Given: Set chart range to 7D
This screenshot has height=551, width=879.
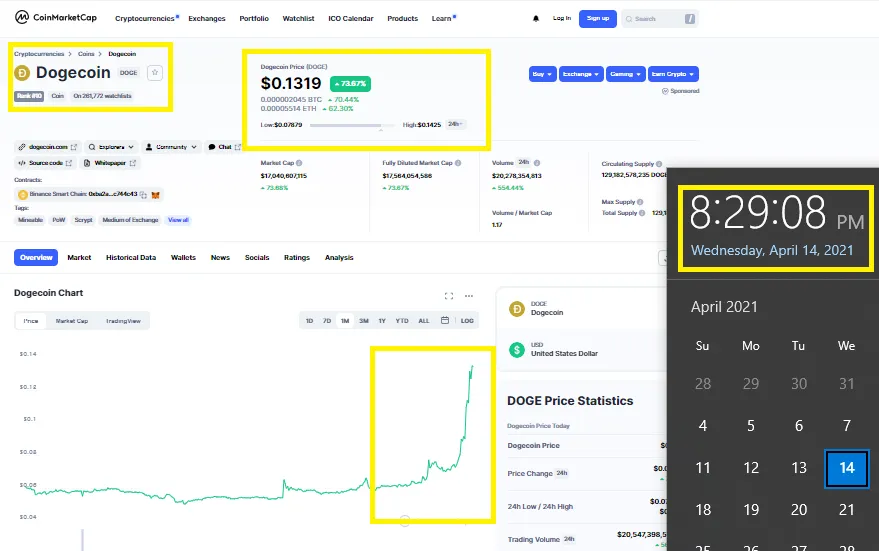Looking at the screenshot, I should [327, 321].
